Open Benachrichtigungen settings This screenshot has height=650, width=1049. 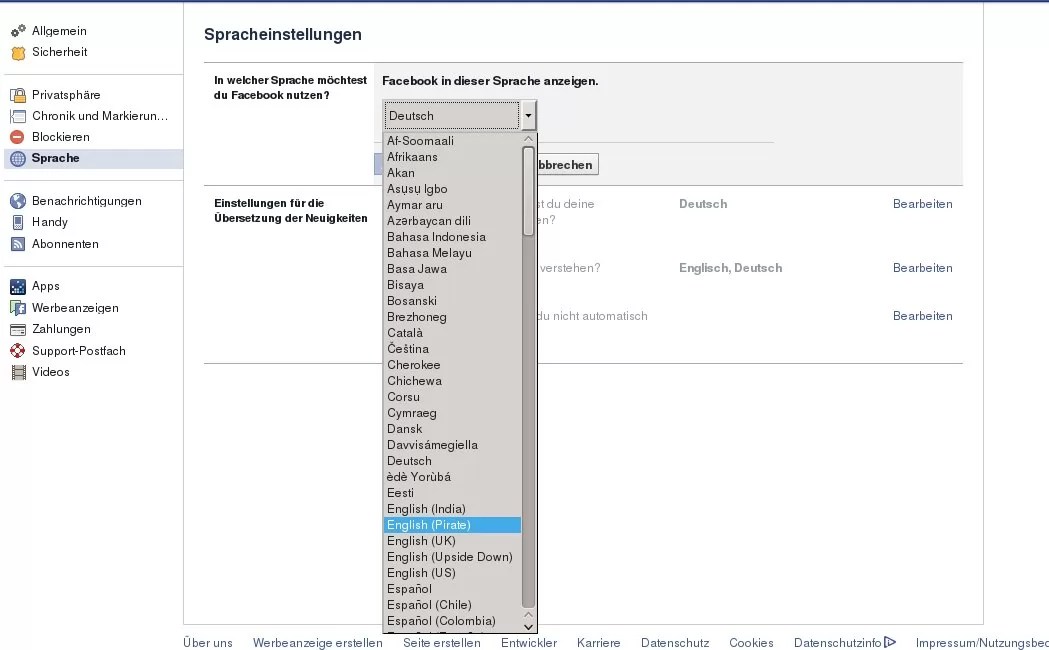tap(87, 201)
